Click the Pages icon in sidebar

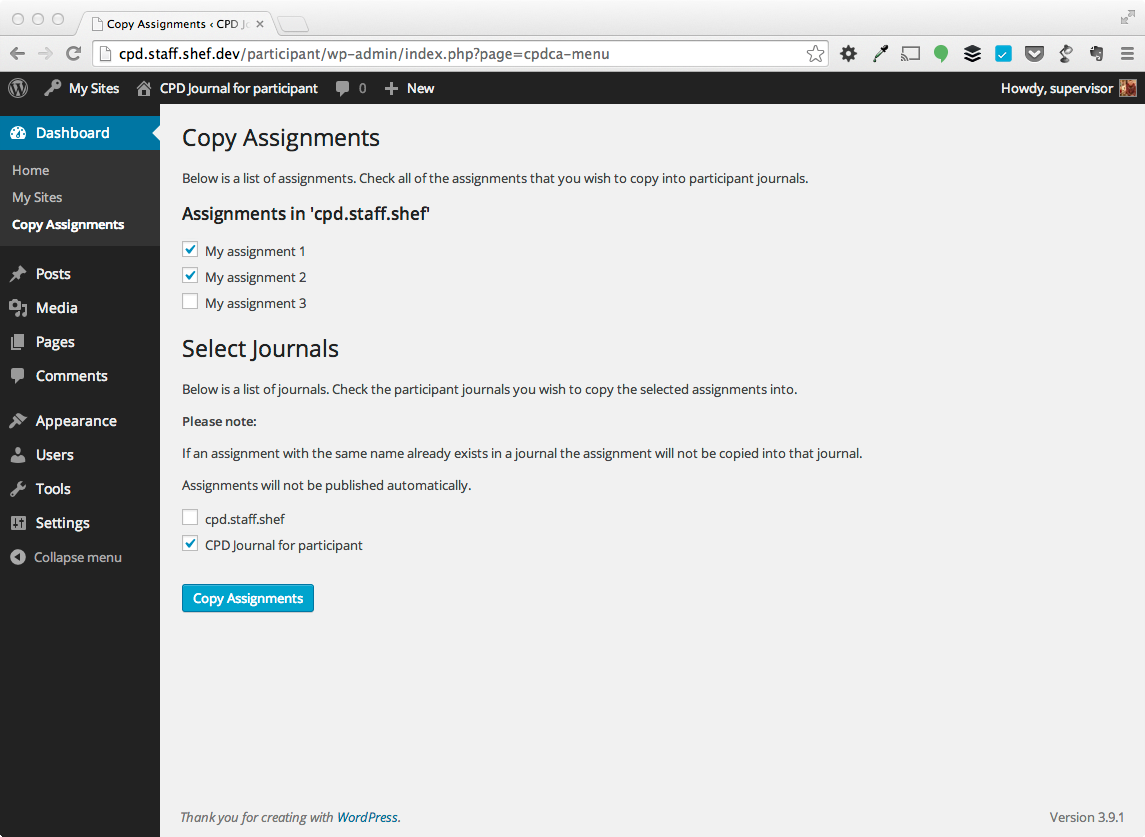pyautogui.click(x=18, y=342)
